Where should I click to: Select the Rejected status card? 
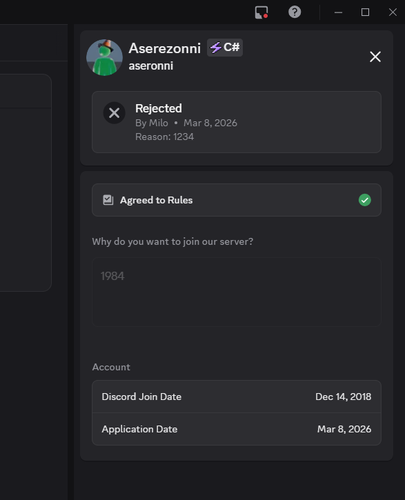[x=237, y=122]
